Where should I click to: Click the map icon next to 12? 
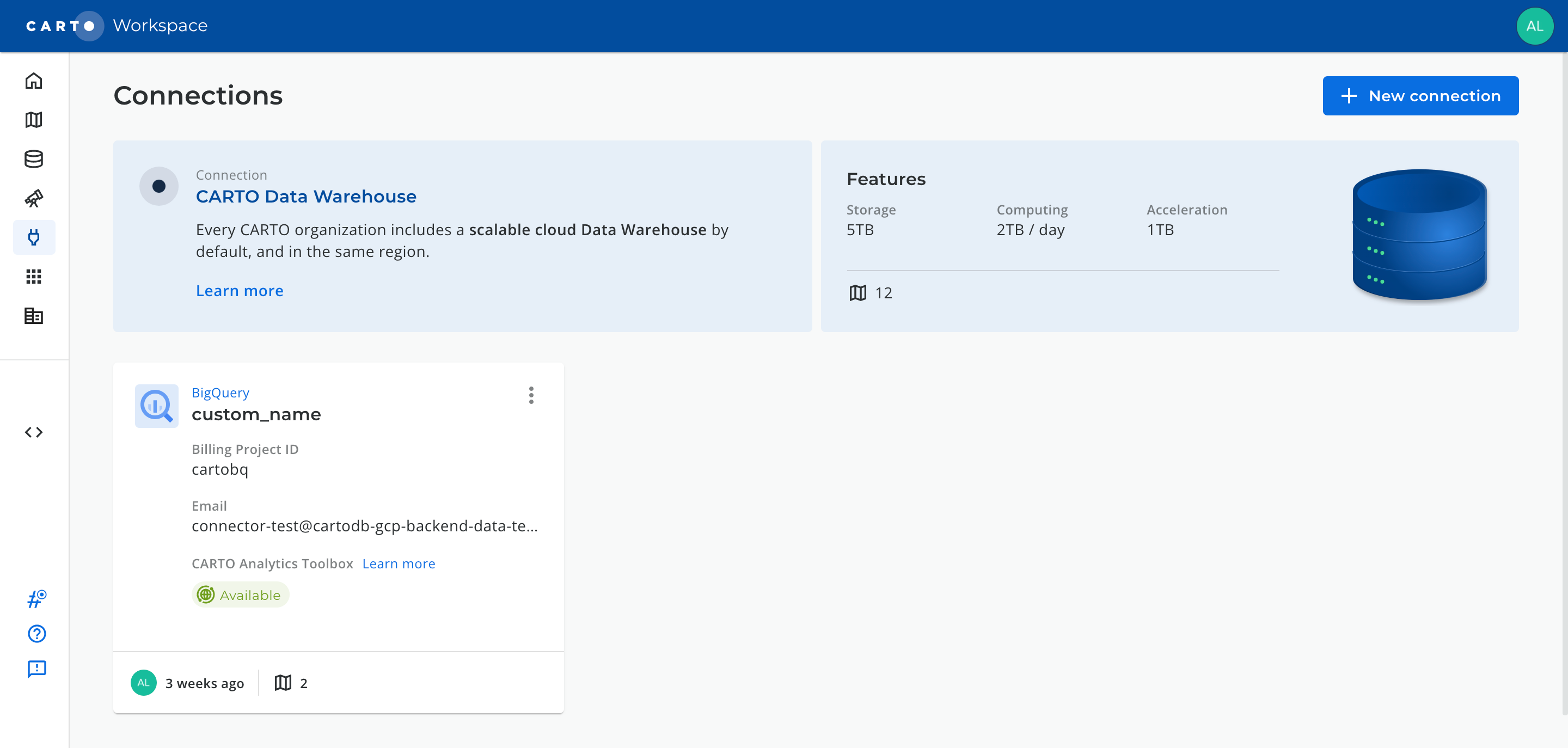pos(857,293)
